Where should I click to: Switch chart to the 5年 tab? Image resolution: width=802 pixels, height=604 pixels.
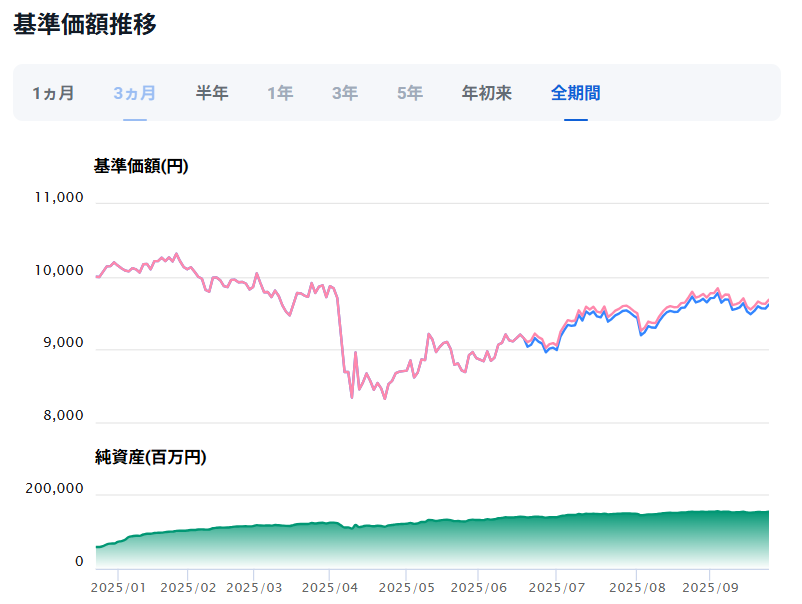point(410,93)
